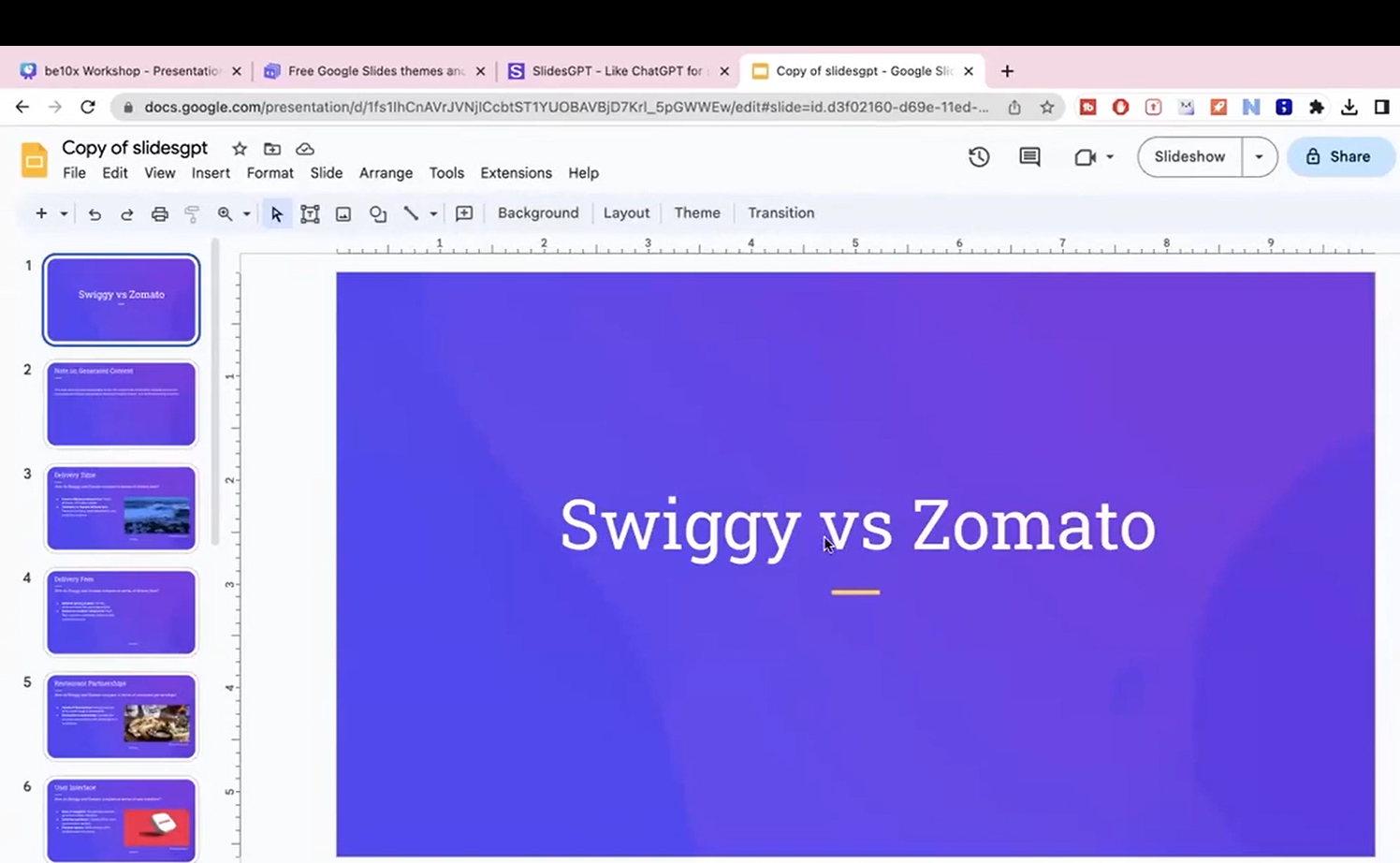Open the Layout options

tap(626, 212)
